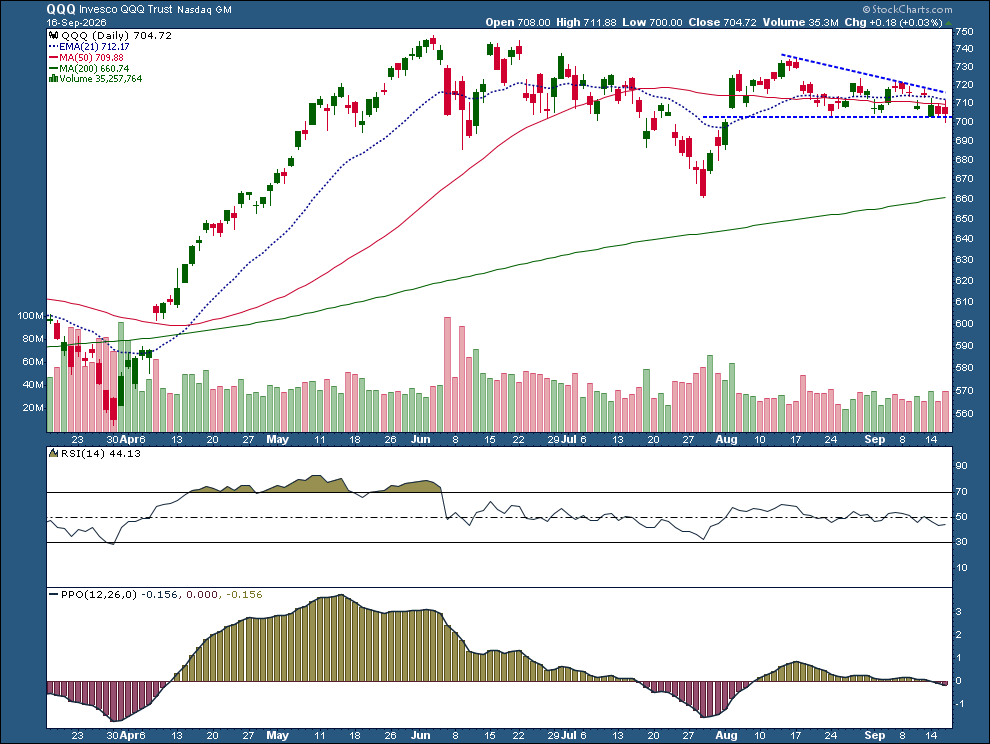Click the tallest pink volume bar in June
This screenshot has width=990, height=744.
(x=448, y=374)
